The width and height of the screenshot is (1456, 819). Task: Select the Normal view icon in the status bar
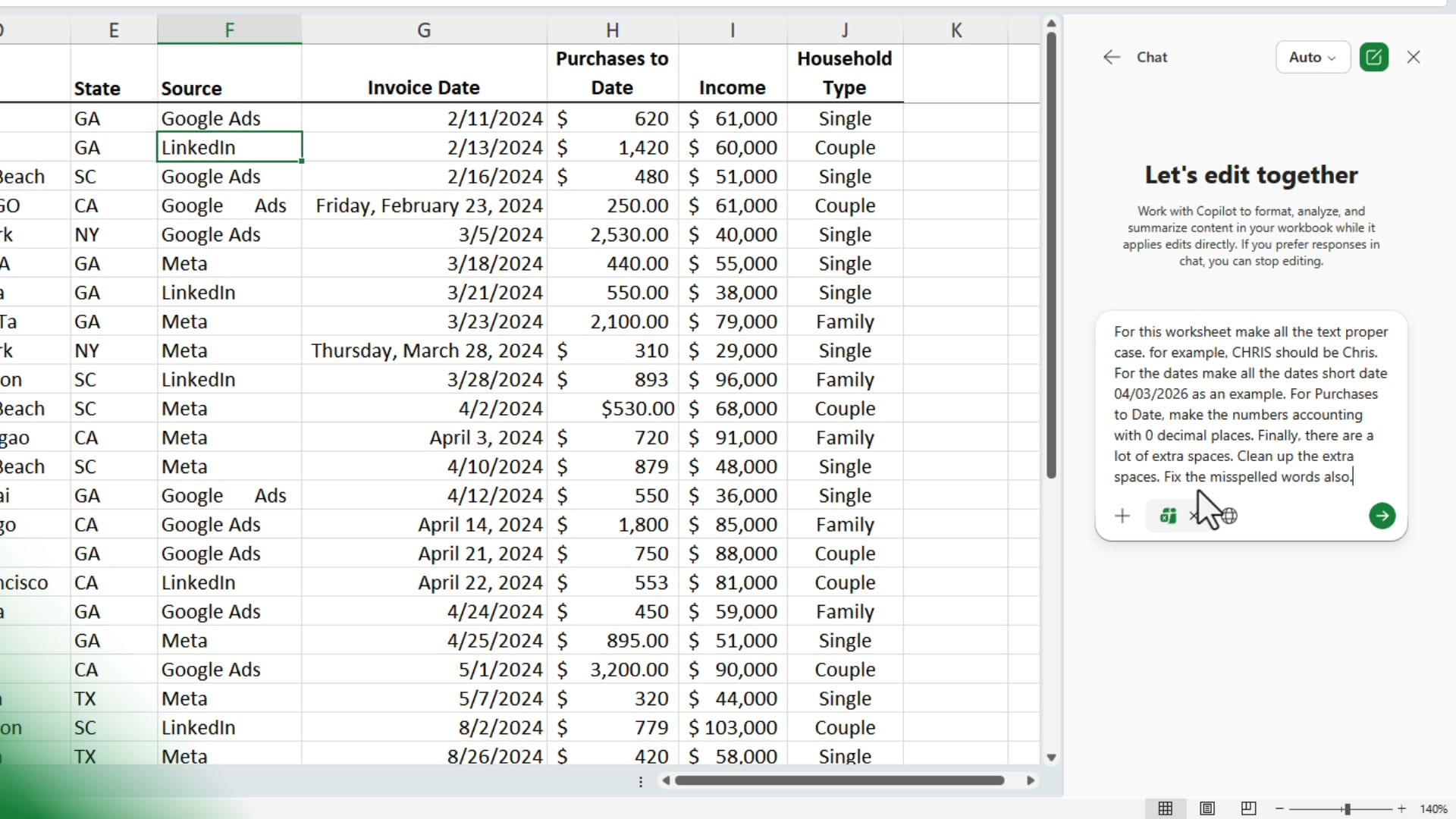(x=1167, y=808)
